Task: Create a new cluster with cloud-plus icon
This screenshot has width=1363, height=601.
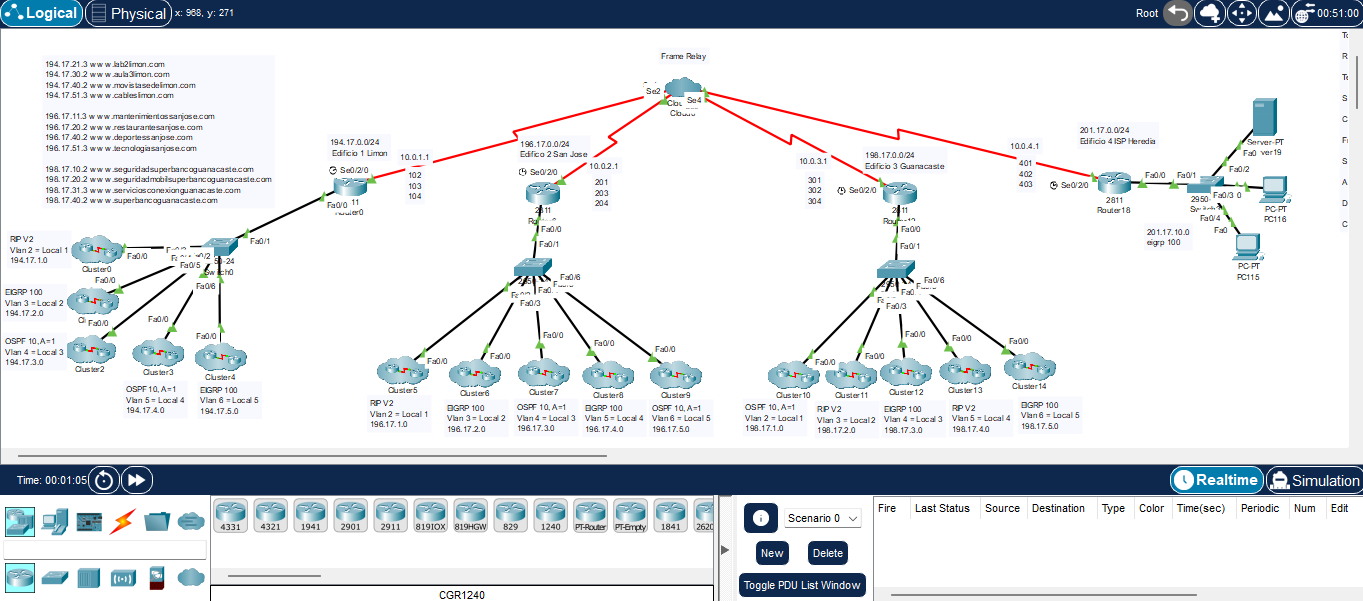Action: pyautogui.click(x=1210, y=13)
